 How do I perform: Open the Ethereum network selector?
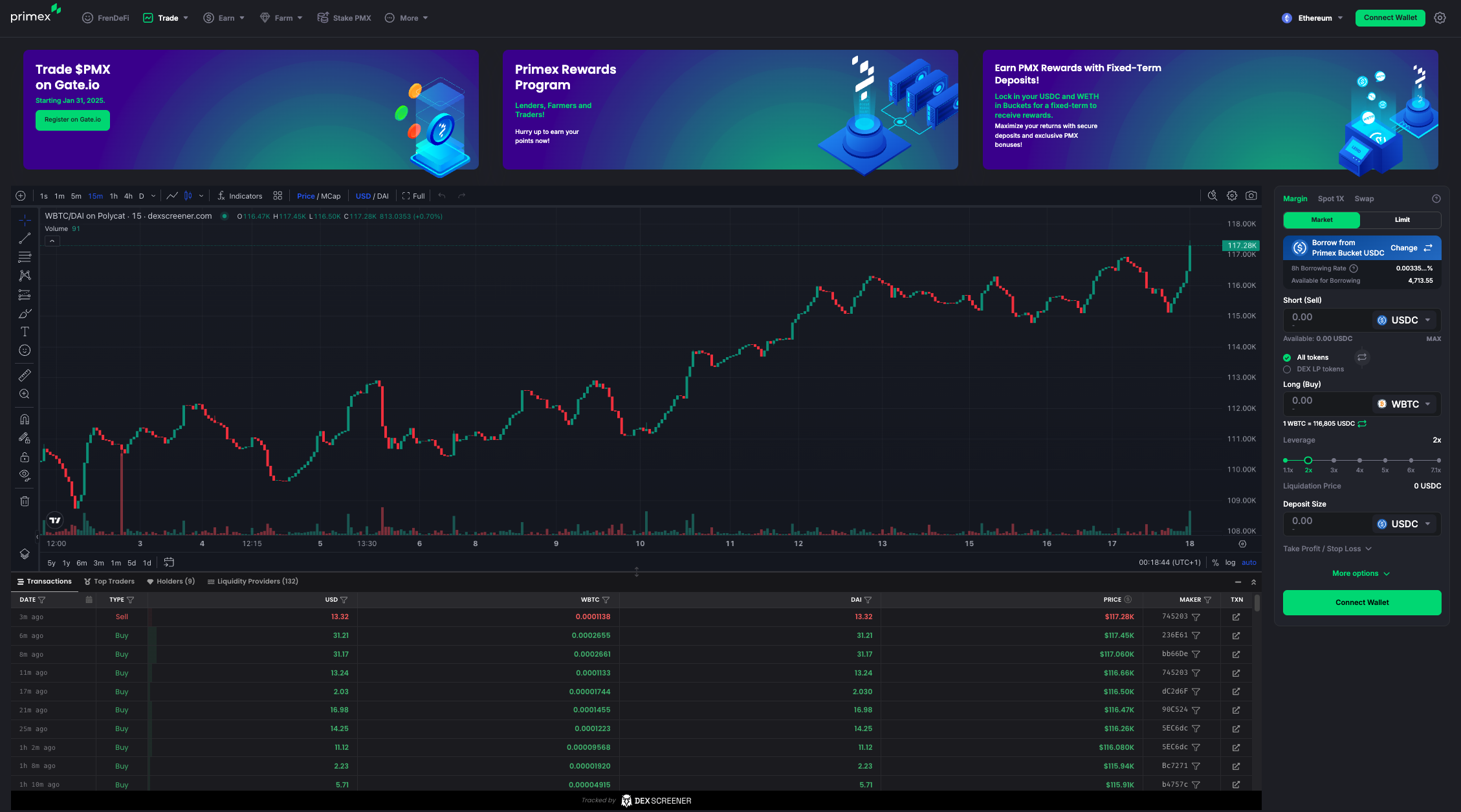click(x=1312, y=18)
